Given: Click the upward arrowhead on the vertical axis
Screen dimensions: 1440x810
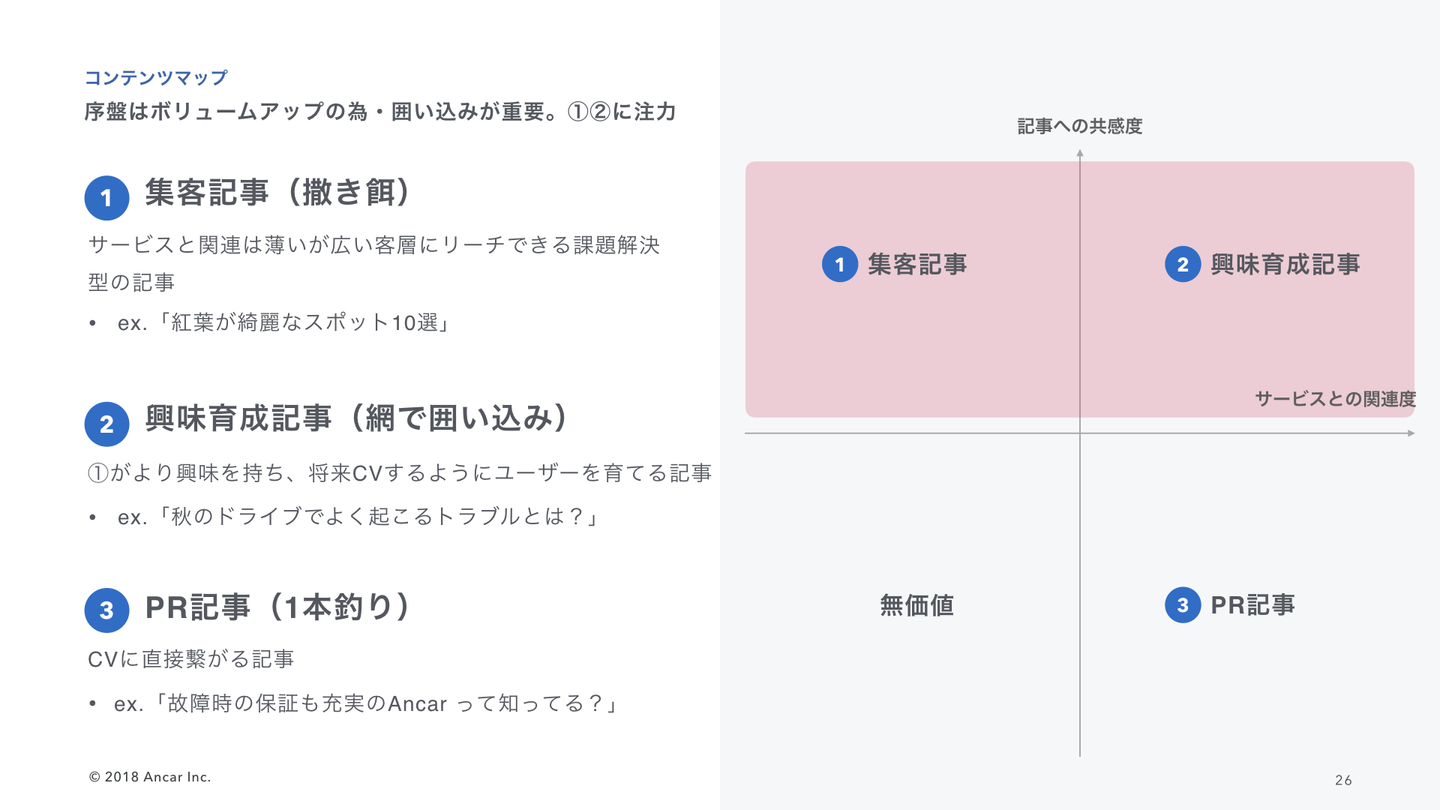Looking at the screenshot, I should [x=1080, y=154].
